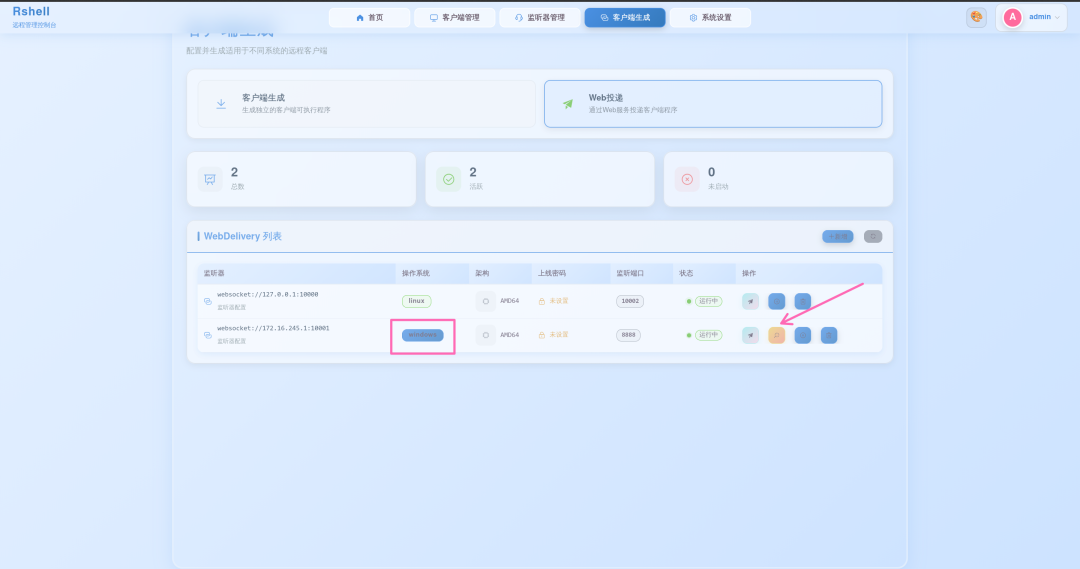This screenshot has width=1080, height=569.
Task: Click last action icon in windows row
Action: pyautogui.click(x=829, y=335)
